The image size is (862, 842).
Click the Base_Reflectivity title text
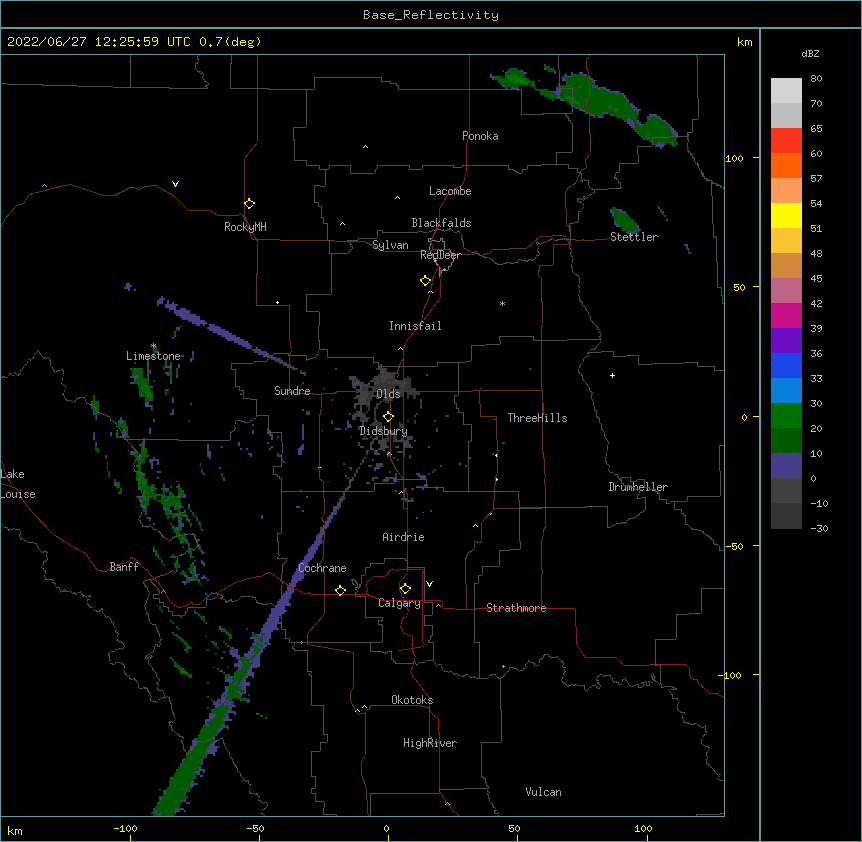tap(430, 15)
